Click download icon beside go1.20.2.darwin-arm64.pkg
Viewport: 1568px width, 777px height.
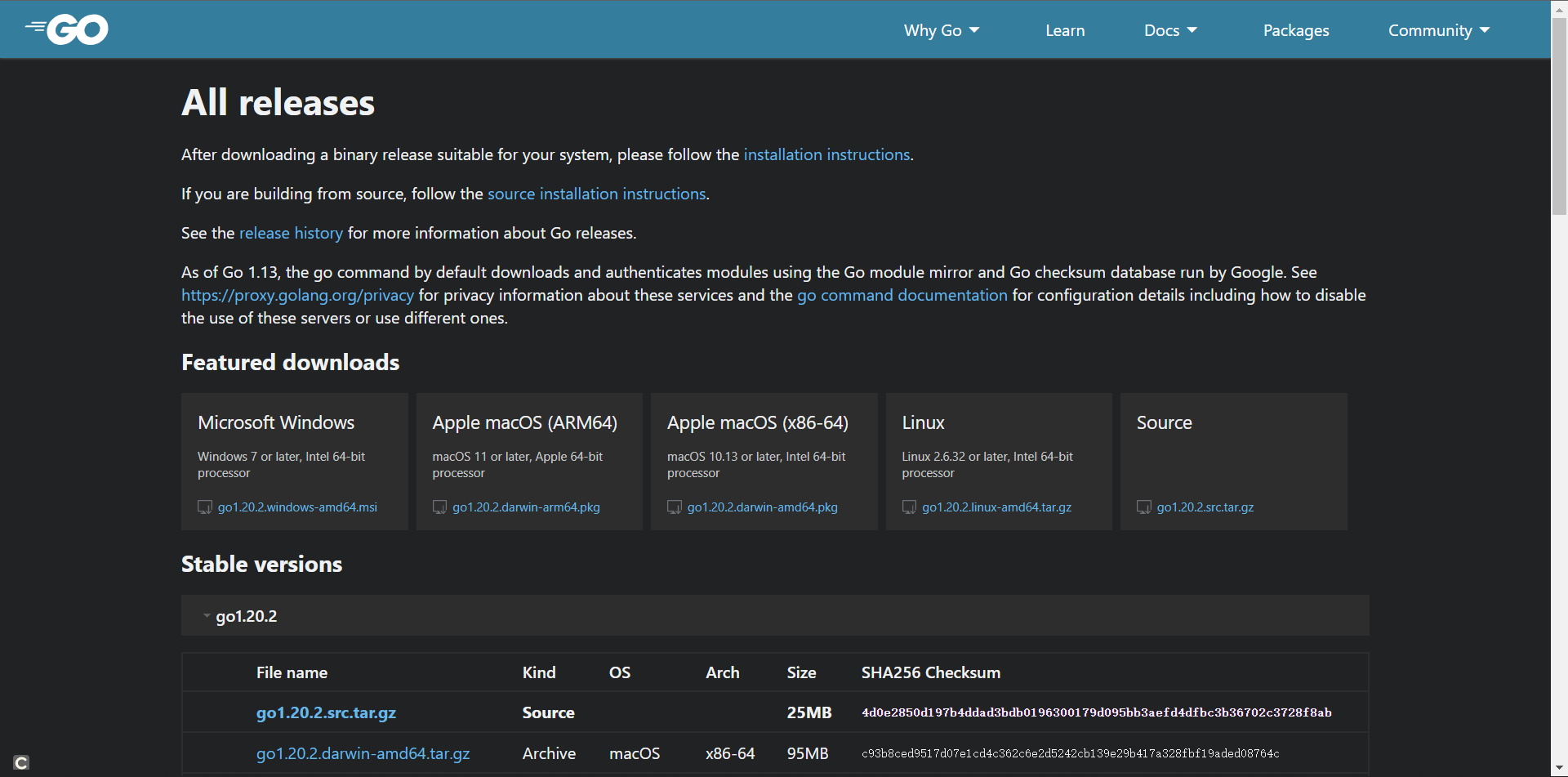[439, 507]
